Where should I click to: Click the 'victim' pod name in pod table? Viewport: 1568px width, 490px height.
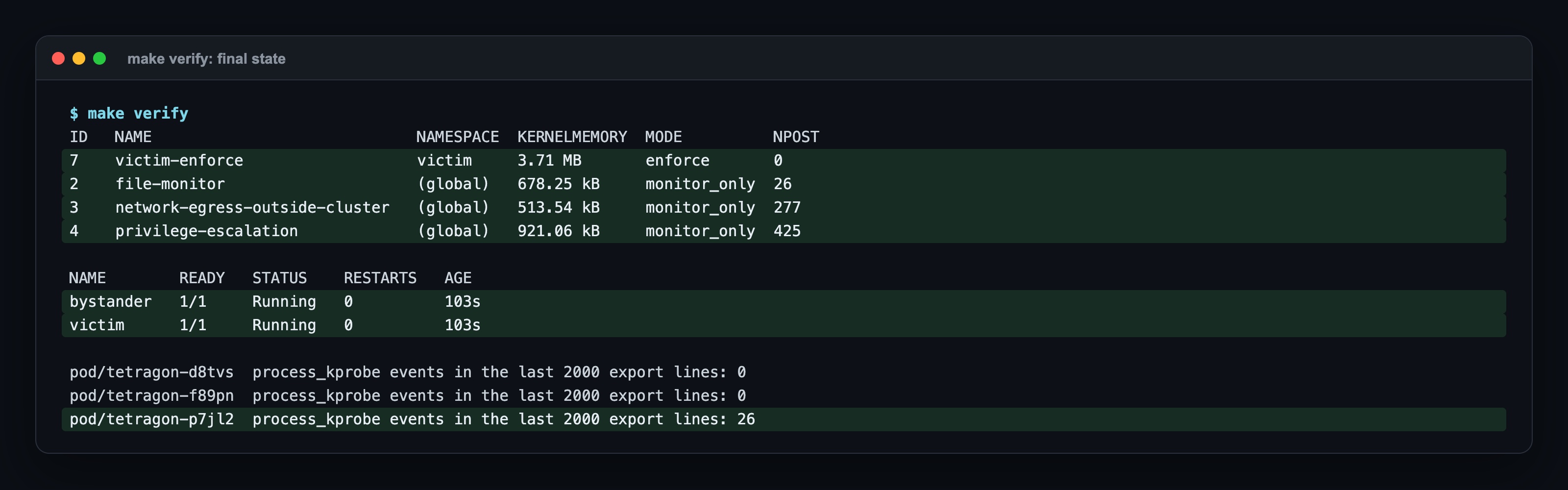click(x=97, y=326)
